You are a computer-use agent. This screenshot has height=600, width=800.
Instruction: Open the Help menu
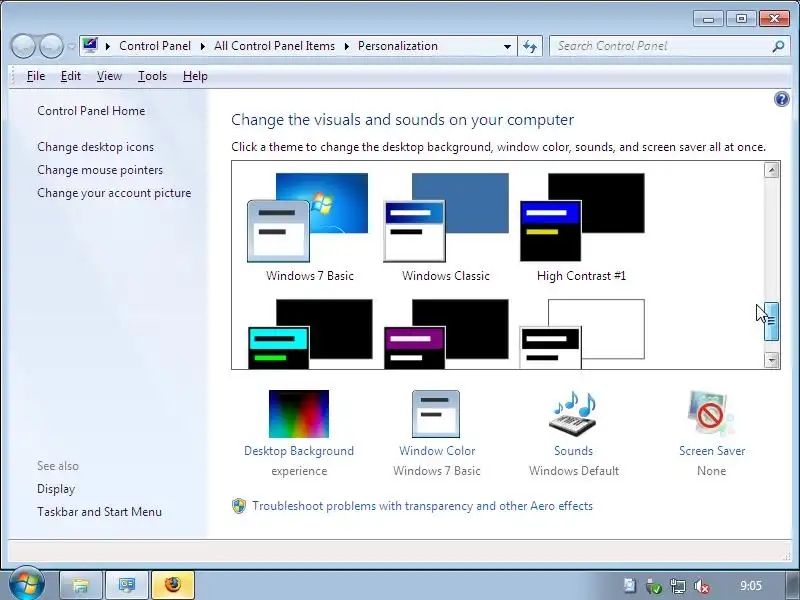[195, 76]
